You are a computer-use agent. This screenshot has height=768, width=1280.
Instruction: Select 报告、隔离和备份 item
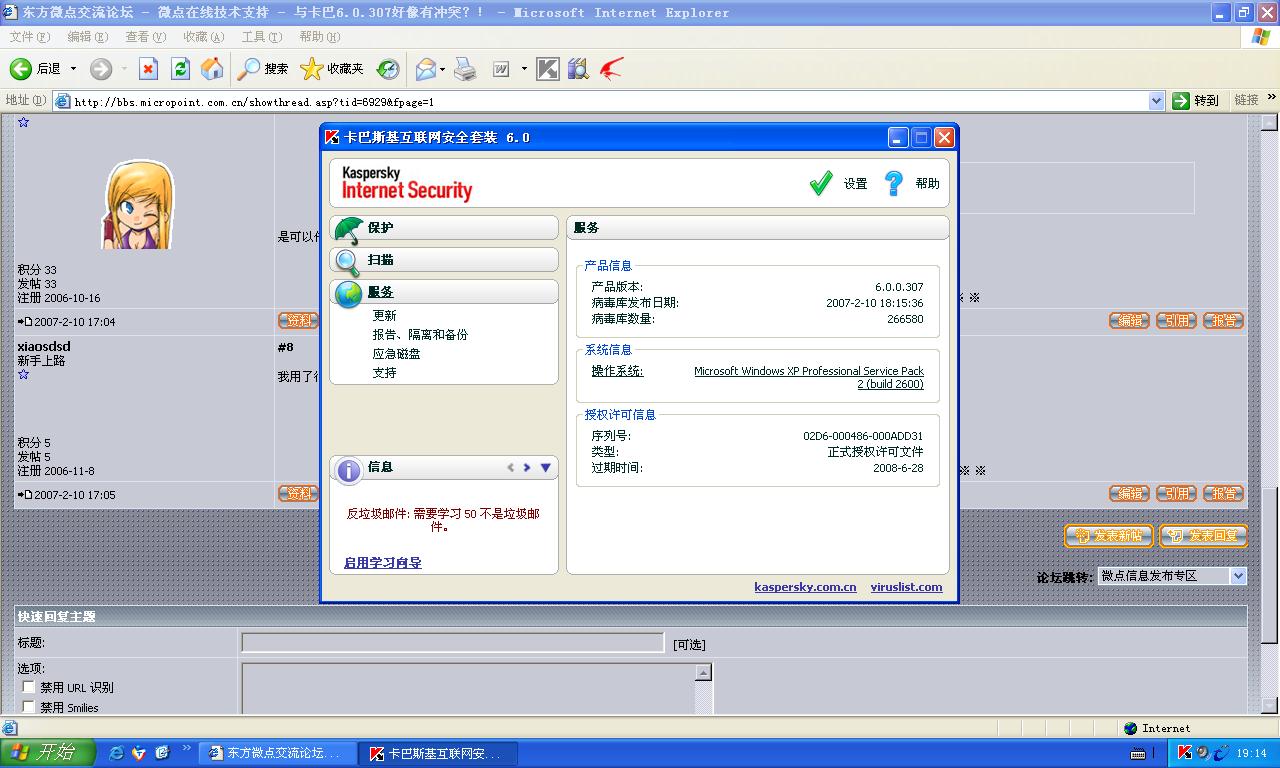pyautogui.click(x=420, y=335)
